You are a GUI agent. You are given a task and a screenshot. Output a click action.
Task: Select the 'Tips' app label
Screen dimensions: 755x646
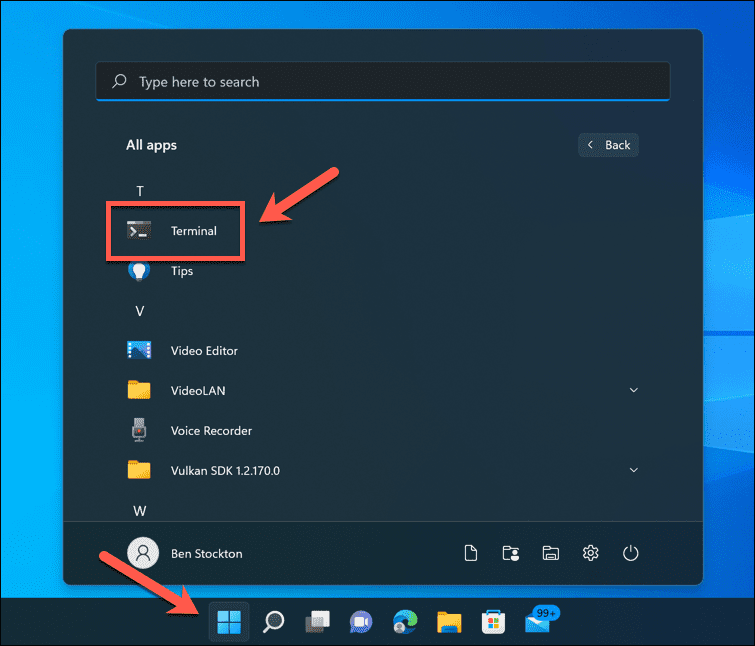click(182, 271)
